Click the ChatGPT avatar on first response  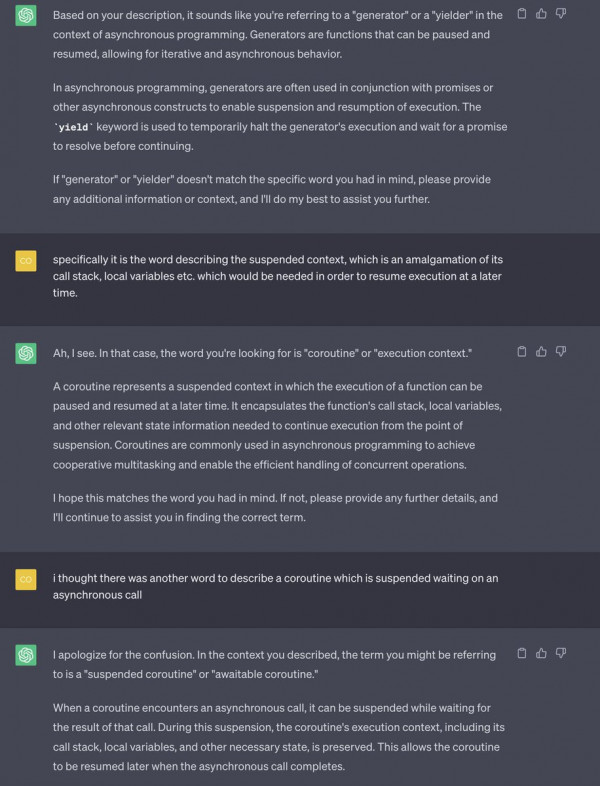click(26, 16)
